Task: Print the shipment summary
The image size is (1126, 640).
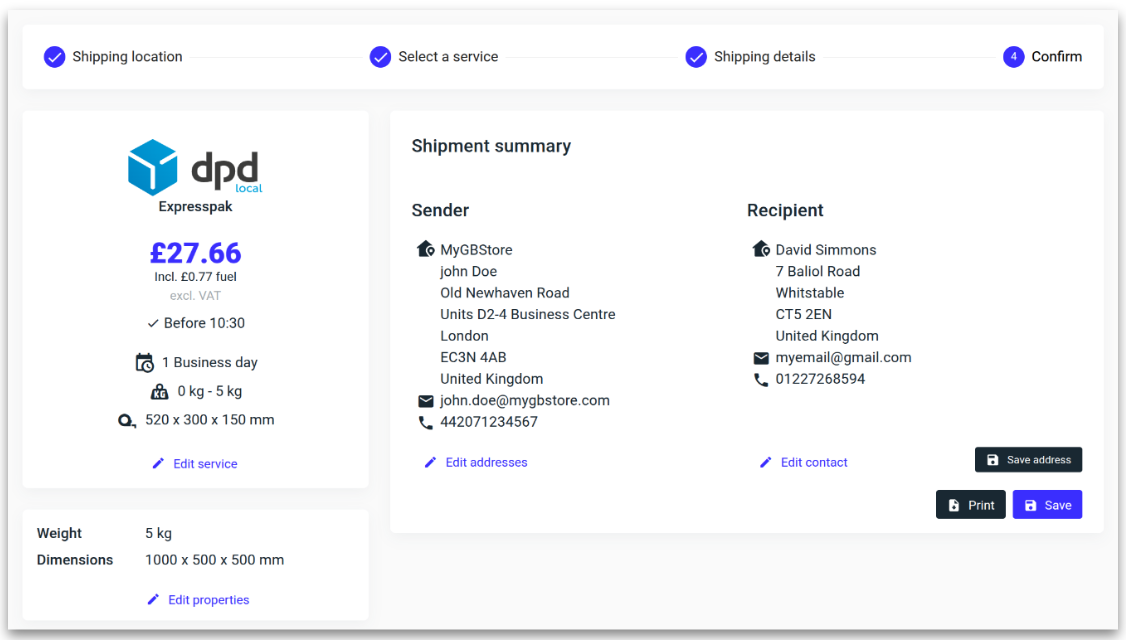Action: click(970, 505)
